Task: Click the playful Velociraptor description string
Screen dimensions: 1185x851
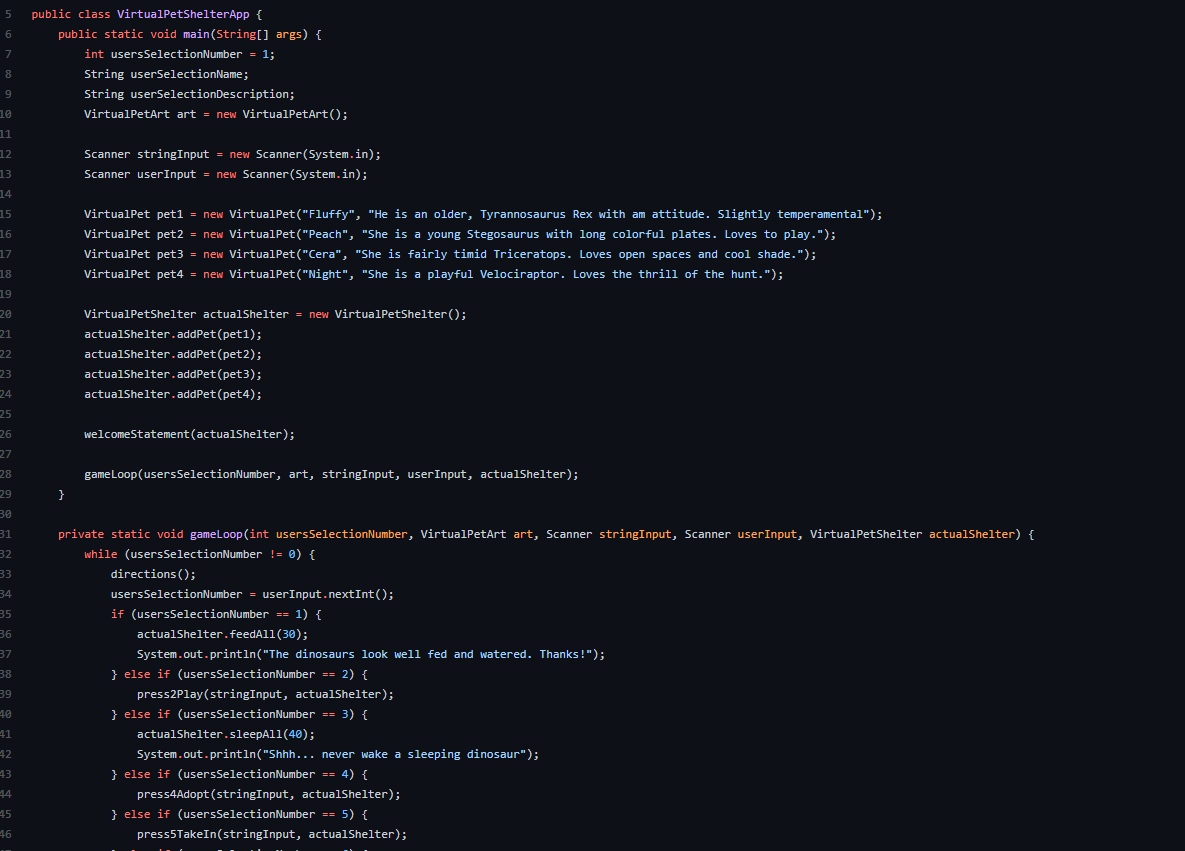Action: point(565,274)
